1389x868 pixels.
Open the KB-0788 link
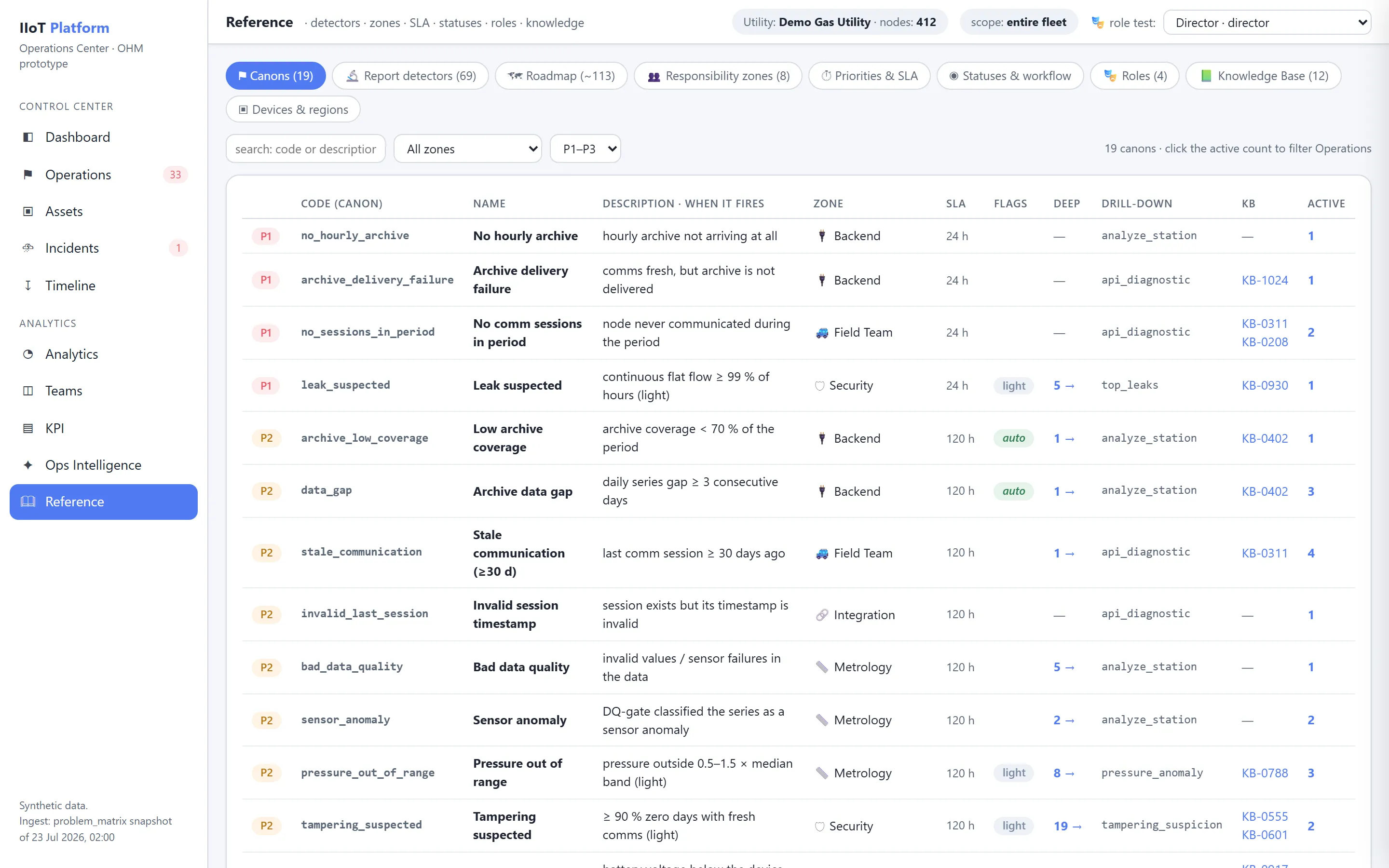(1265, 773)
